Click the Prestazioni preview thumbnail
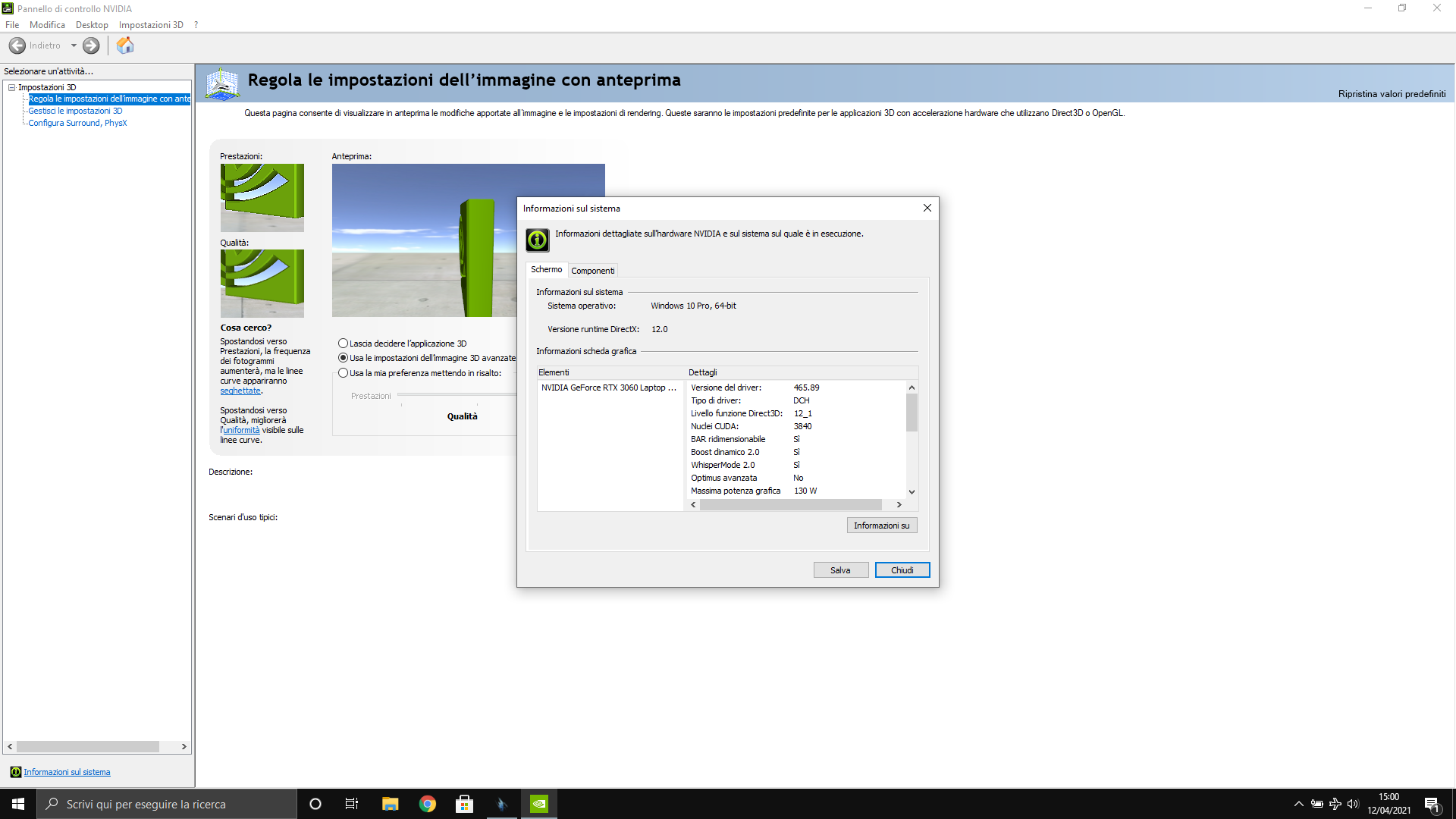Viewport: 1456px width, 819px height. (262, 198)
